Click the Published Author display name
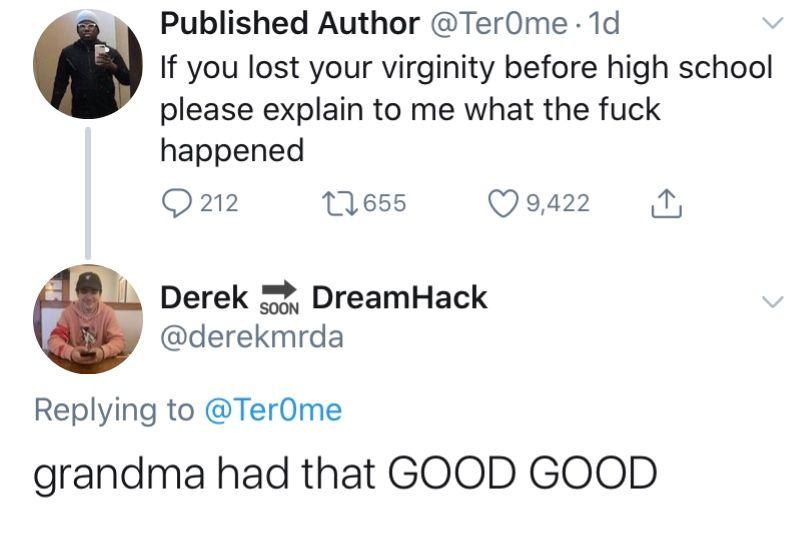Viewport: 804px width, 536px height. 290,24
